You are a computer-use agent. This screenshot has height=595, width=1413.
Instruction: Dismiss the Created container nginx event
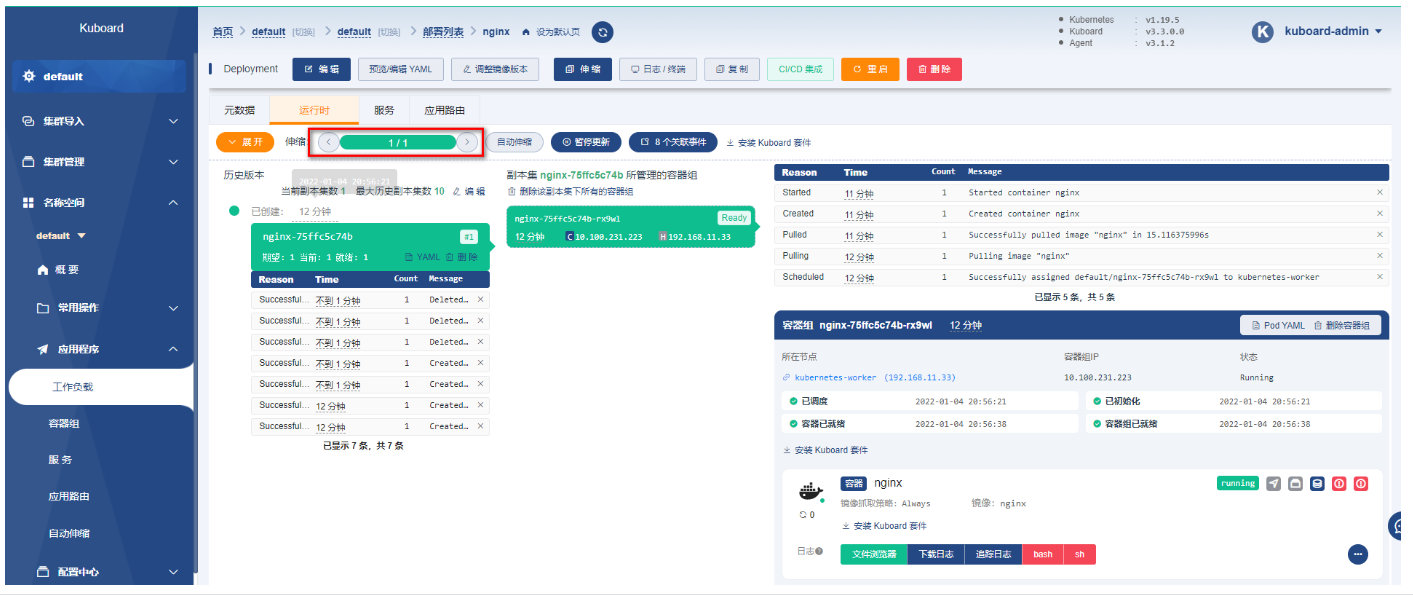point(1380,213)
